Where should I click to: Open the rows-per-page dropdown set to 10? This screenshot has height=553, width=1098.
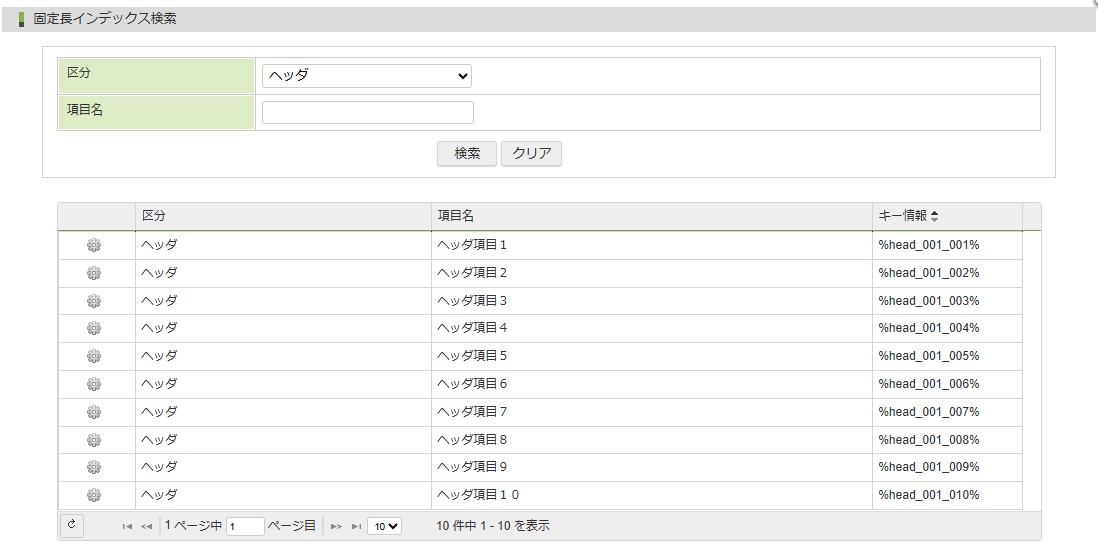pyautogui.click(x=384, y=526)
